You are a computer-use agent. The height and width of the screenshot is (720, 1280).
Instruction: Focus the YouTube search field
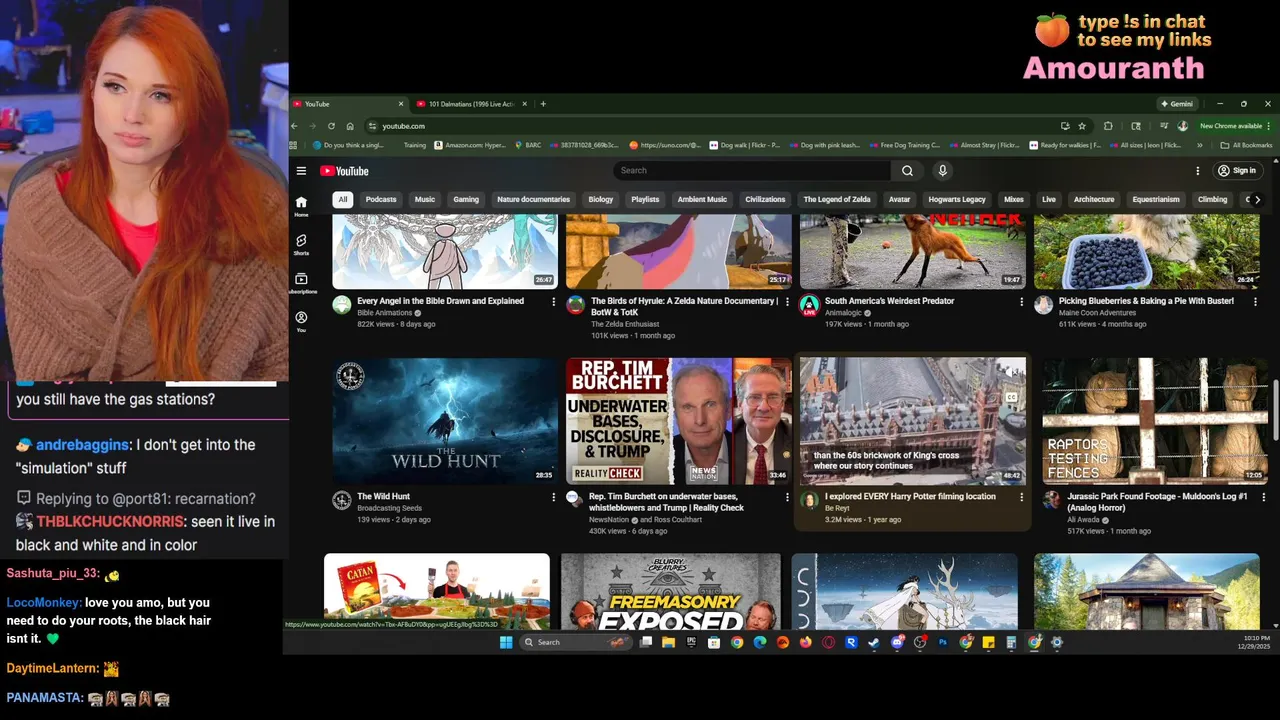tap(751, 171)
